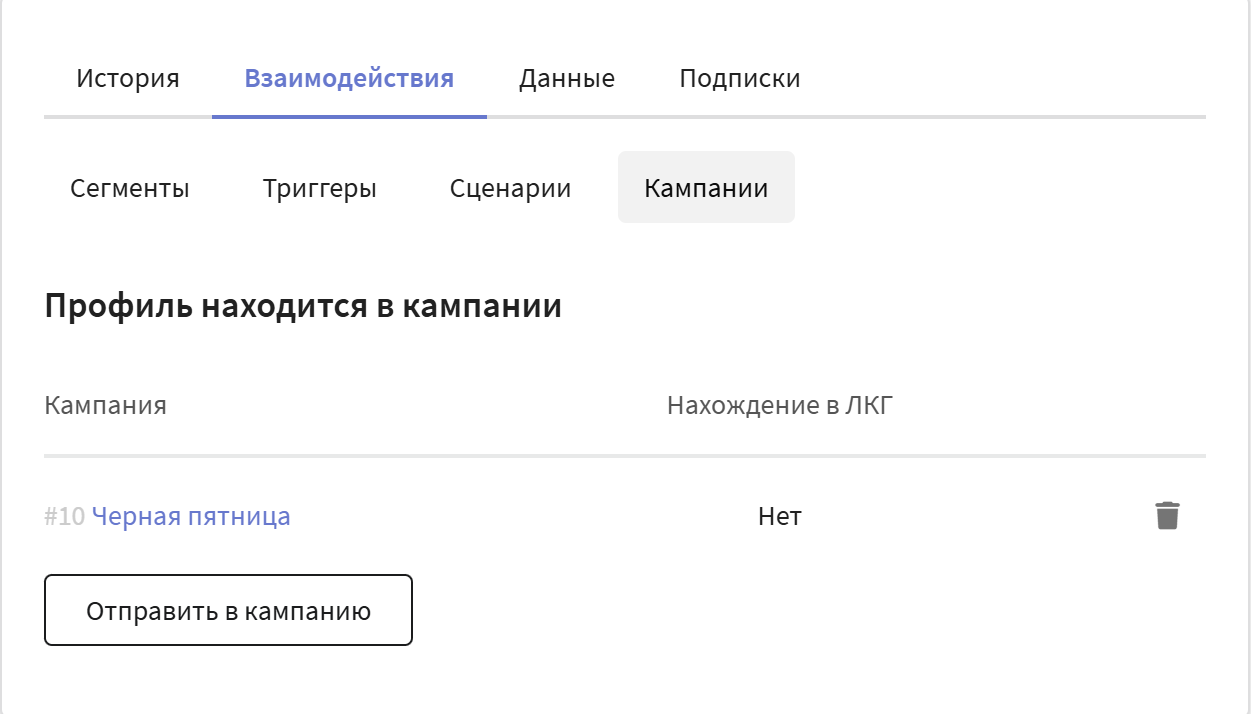This screenshot has width=1251, height=714.
Task: Switch to the Данные tab
Action: point(566,79)
